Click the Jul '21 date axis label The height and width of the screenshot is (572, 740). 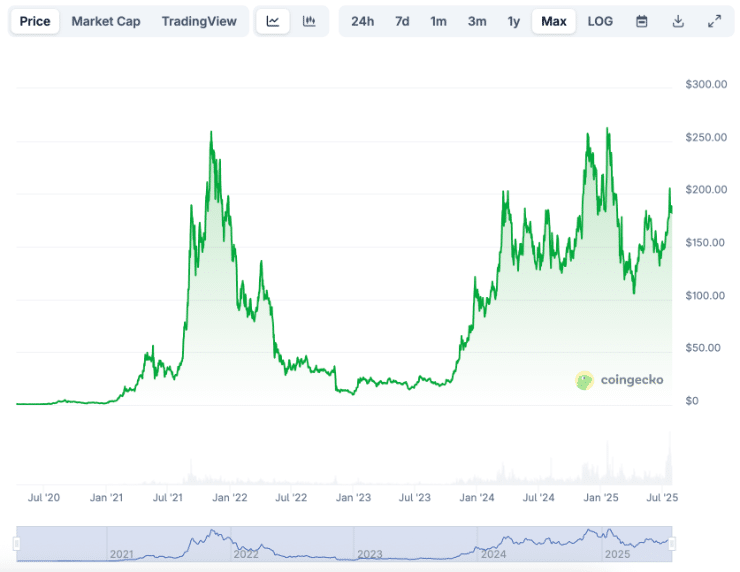(168, 497)
